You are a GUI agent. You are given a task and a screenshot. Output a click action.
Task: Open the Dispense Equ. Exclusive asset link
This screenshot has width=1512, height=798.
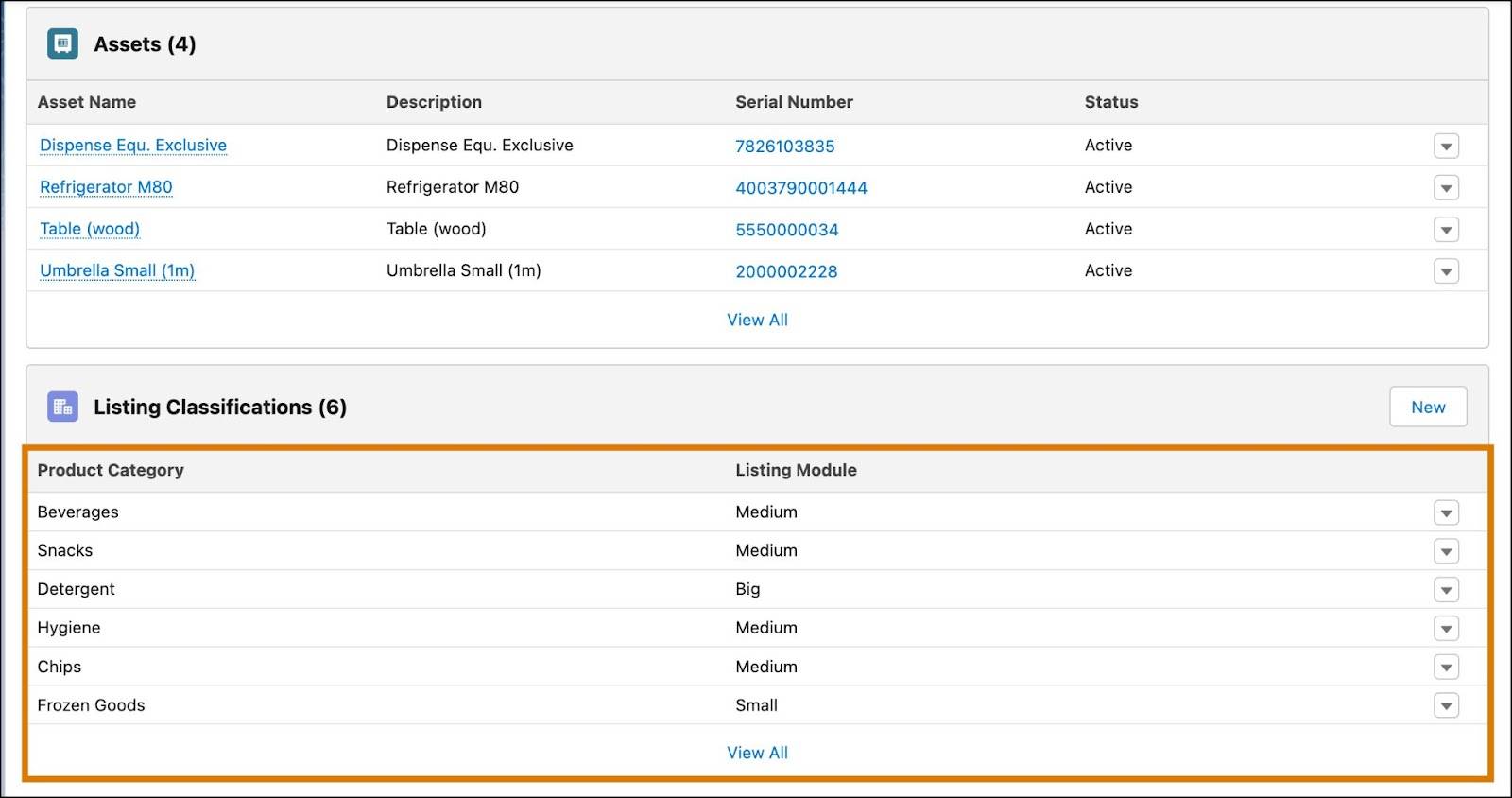coord(133,146)
